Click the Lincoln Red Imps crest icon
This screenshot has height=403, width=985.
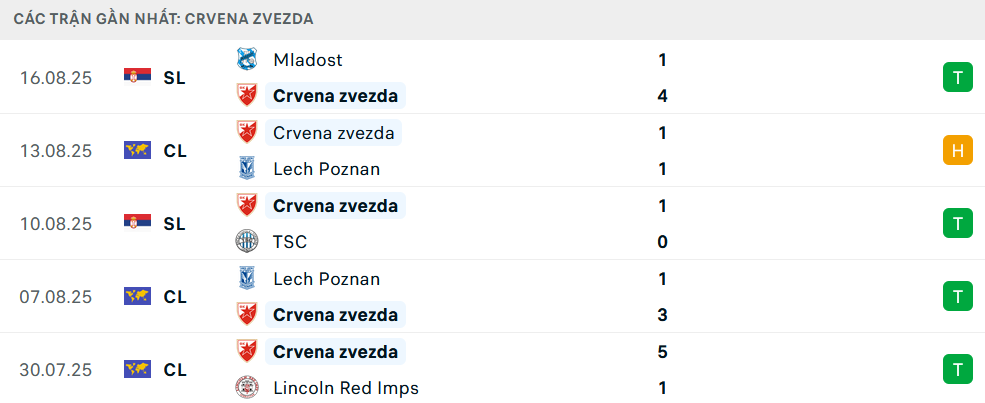click(x=246, y=388)
